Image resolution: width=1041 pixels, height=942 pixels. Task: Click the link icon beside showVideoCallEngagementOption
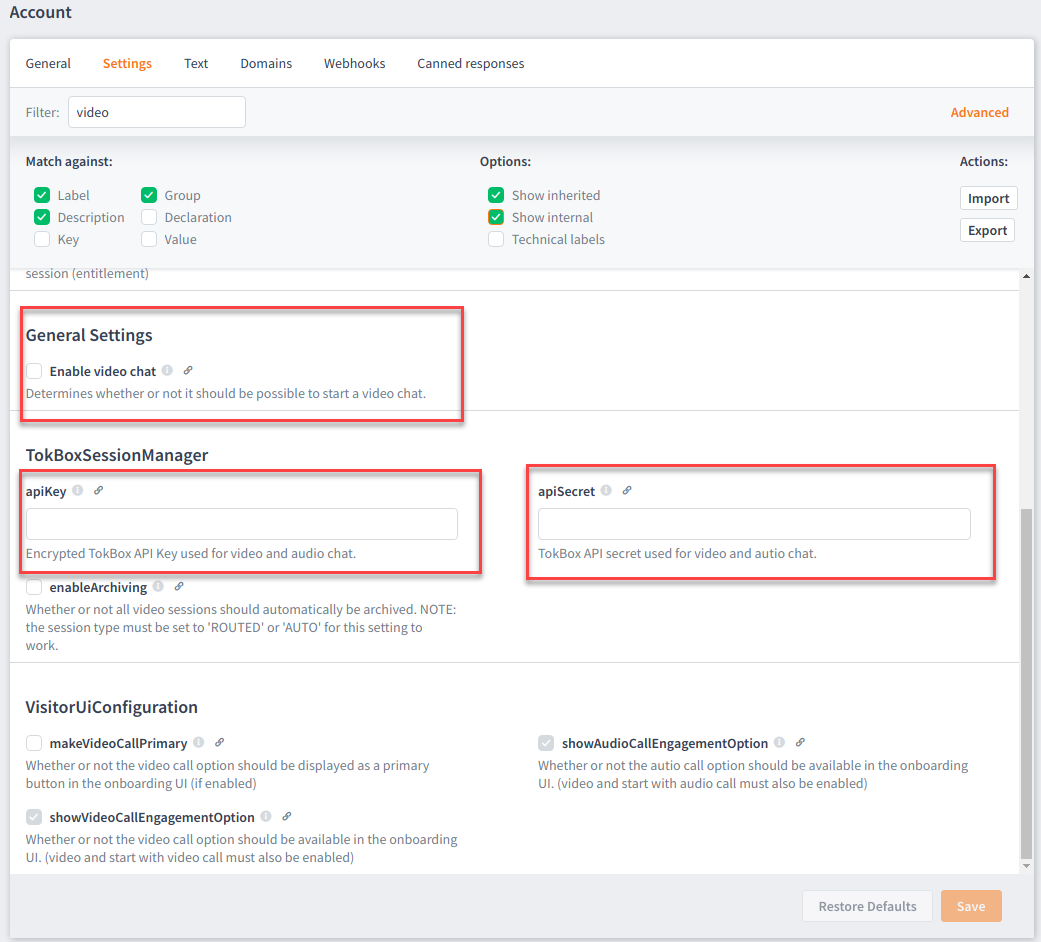[x=286, y=817]
